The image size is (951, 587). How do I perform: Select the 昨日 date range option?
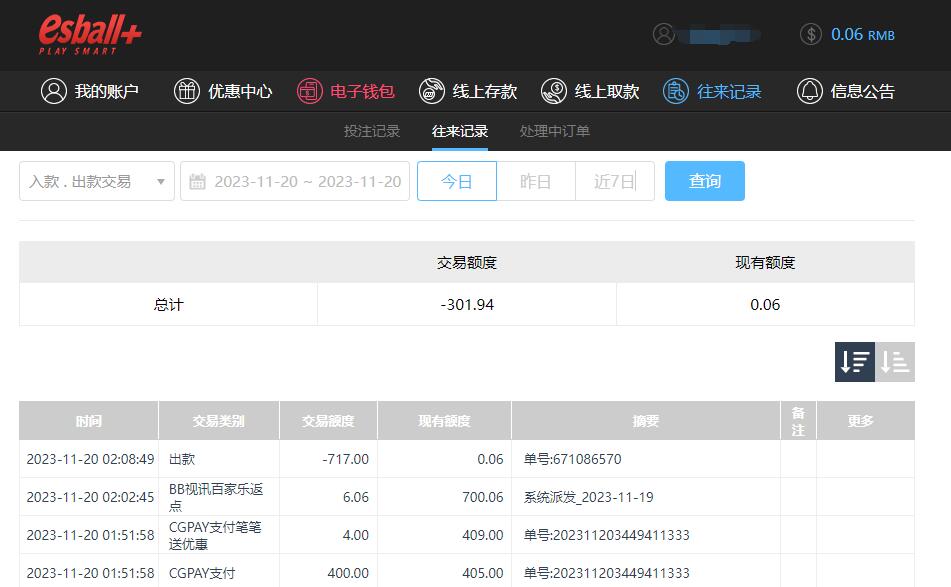pyautogui.click(x=536, y=181)
